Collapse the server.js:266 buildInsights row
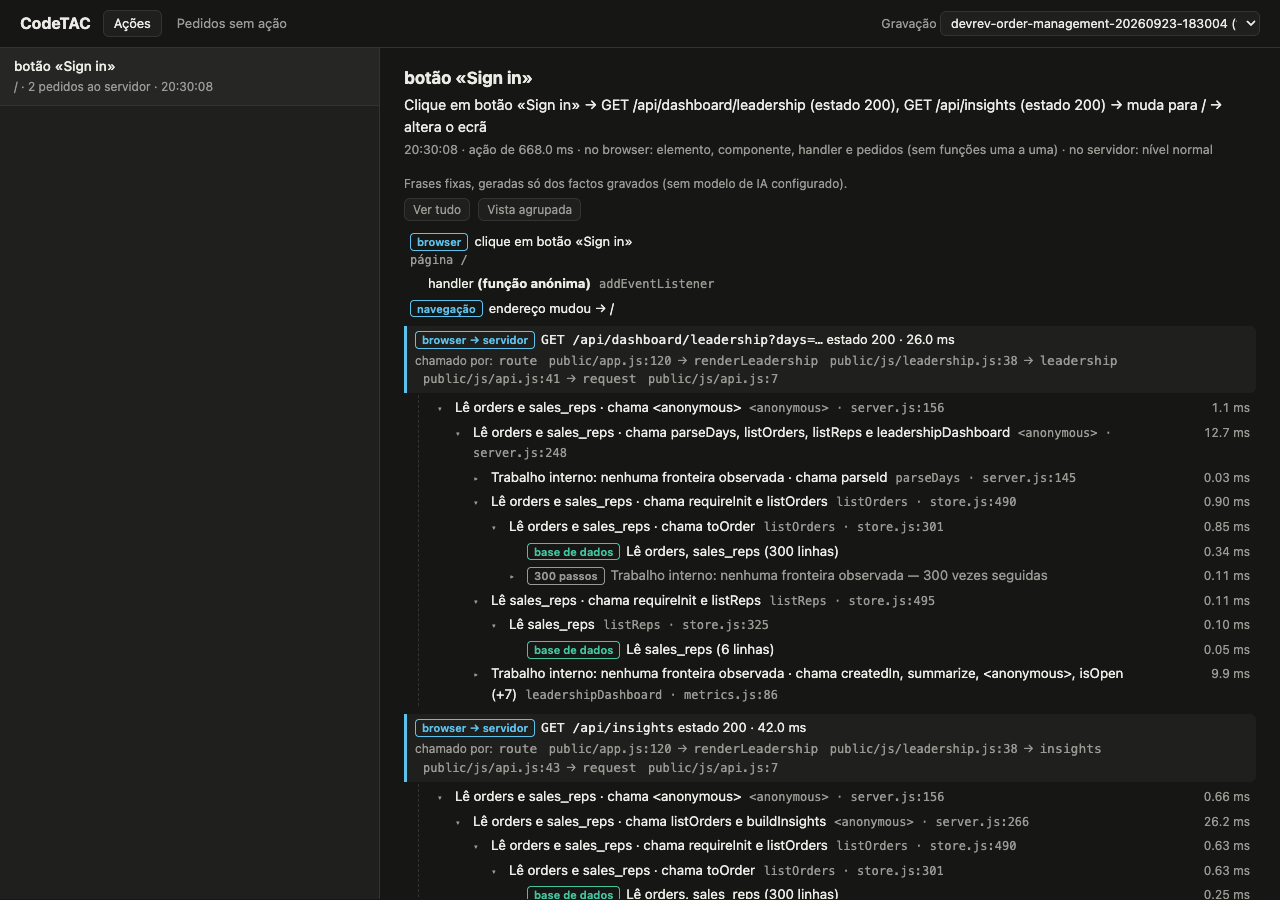This screenshot has width=1280, height=900. pyautogui.click(x=458, y=822)
